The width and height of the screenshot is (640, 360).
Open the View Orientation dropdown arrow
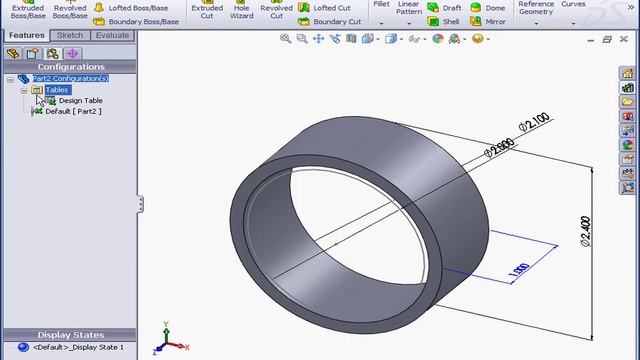(x=378, y=40)
